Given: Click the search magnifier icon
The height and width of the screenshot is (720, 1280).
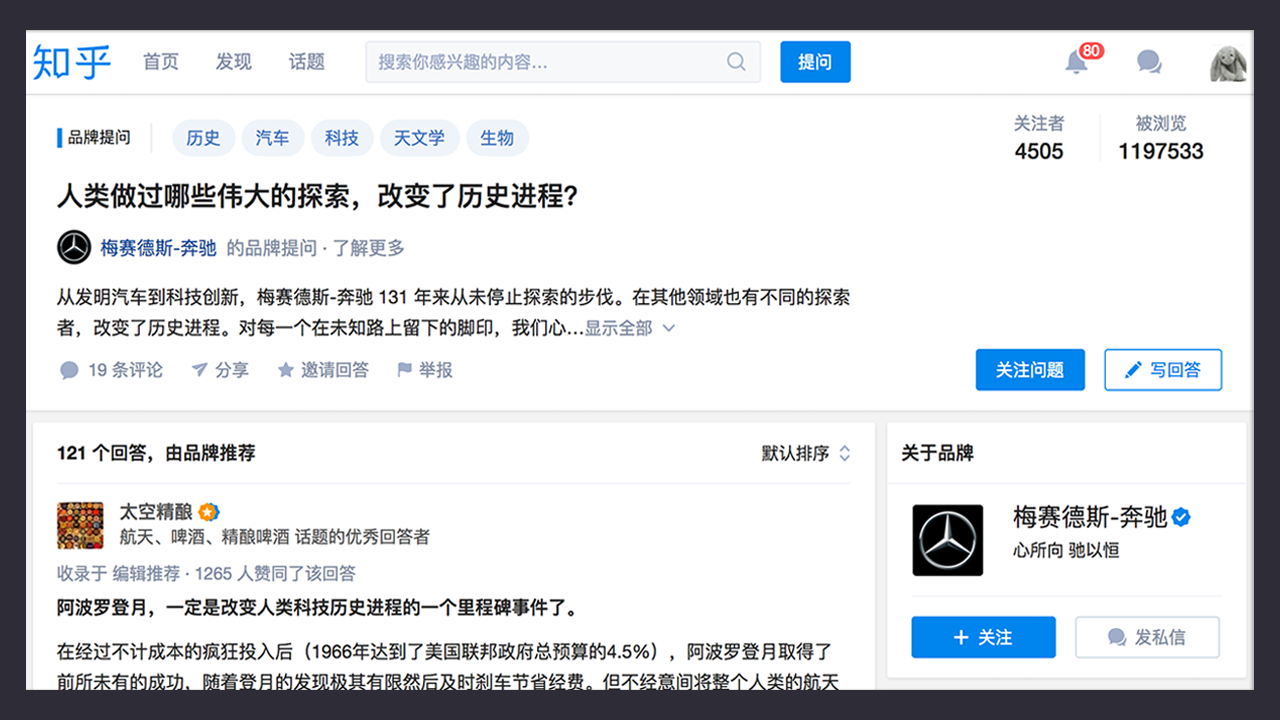Looking at the screenshot, I should 736,61.
